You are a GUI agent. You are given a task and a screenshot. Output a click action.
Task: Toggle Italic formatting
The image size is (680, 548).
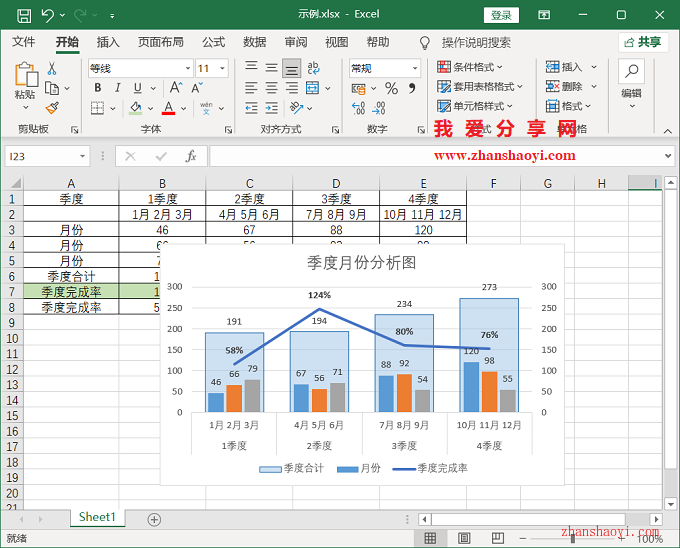point(118,88)
